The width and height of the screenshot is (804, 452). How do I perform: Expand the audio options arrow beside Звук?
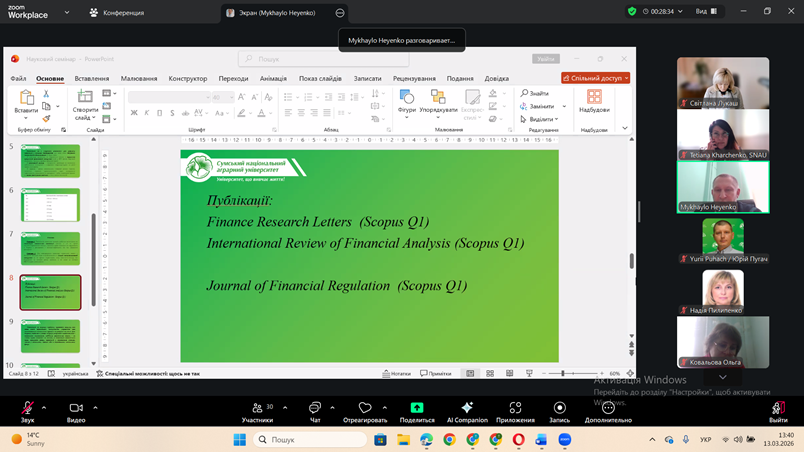46,407
